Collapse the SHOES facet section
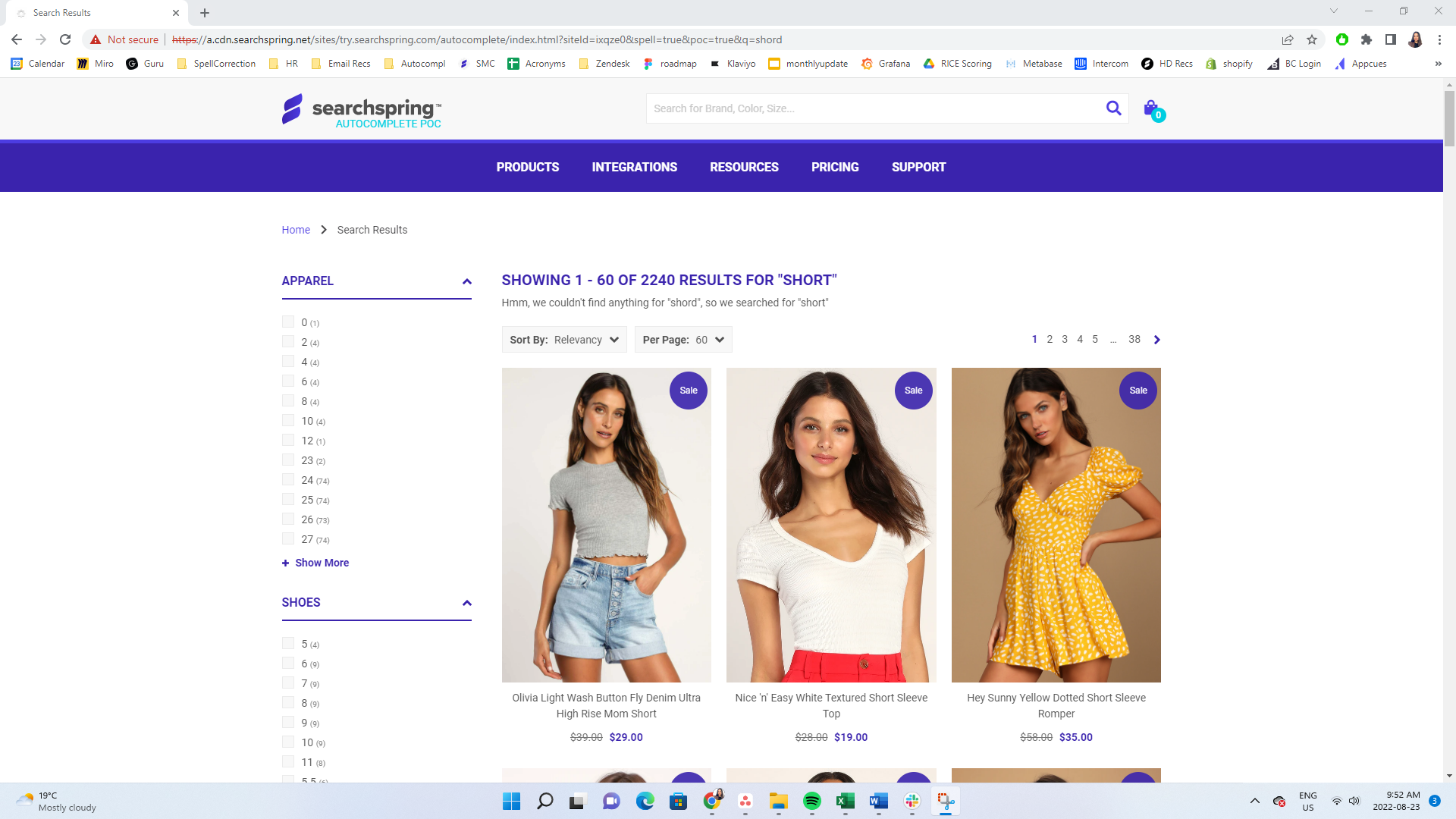 (x=466, y=603)
